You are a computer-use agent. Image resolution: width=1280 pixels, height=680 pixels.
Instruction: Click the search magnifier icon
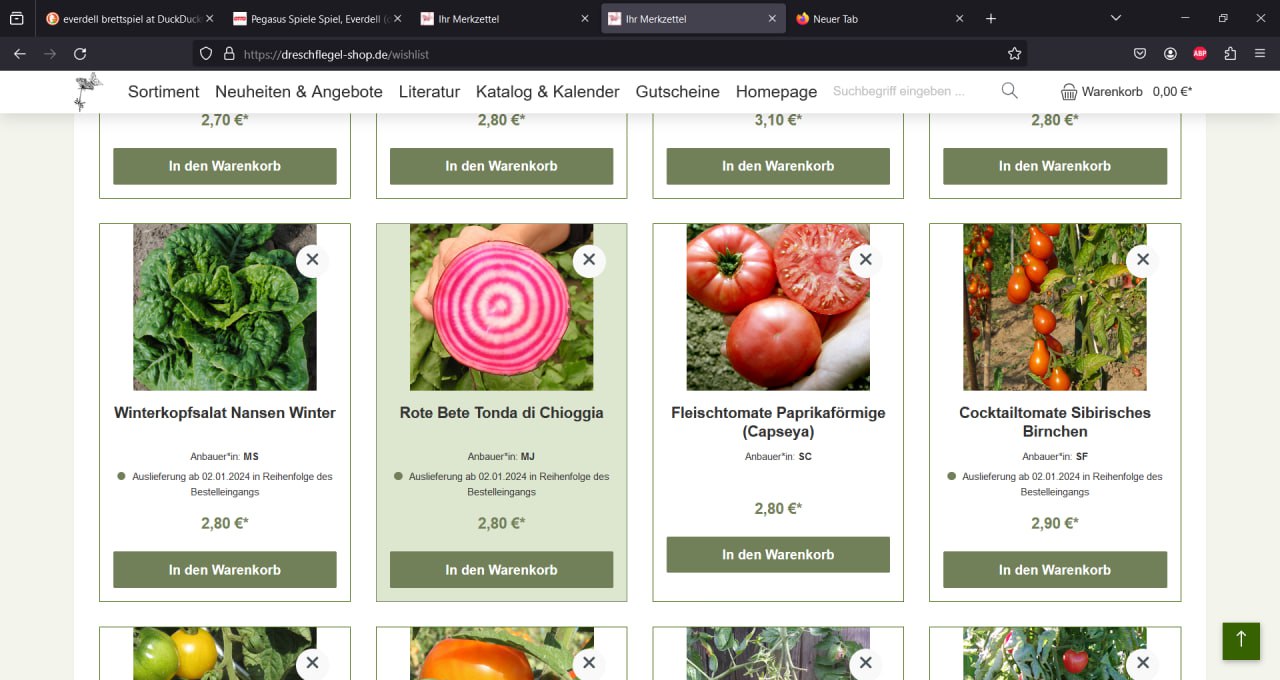(1009, 91)
